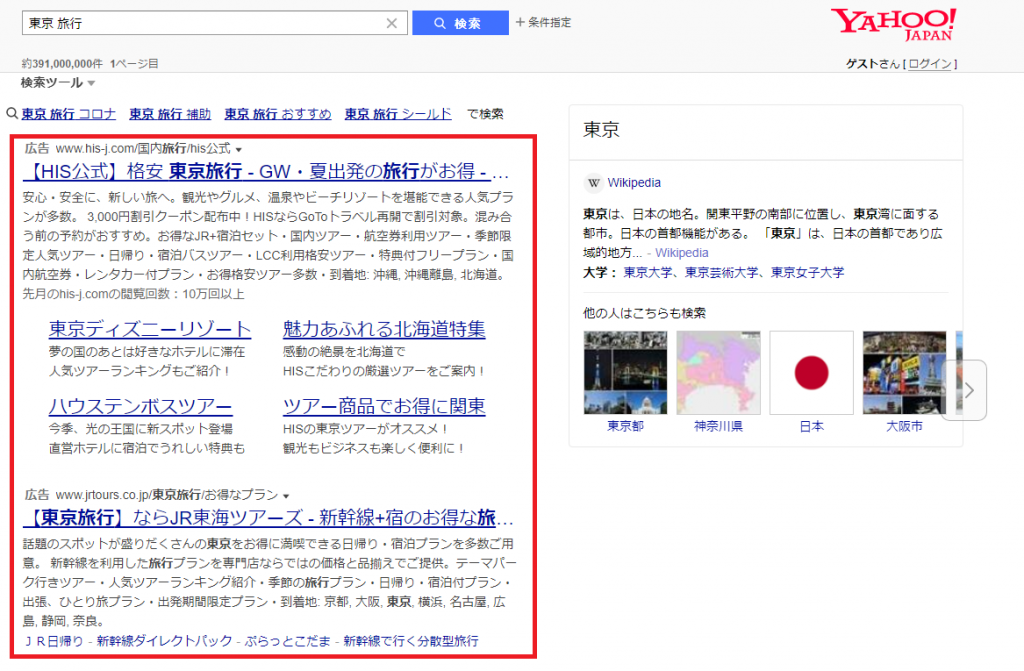Click the 約391,000,000件 result count text
The image size is (1024, 671).
[62, 63]
